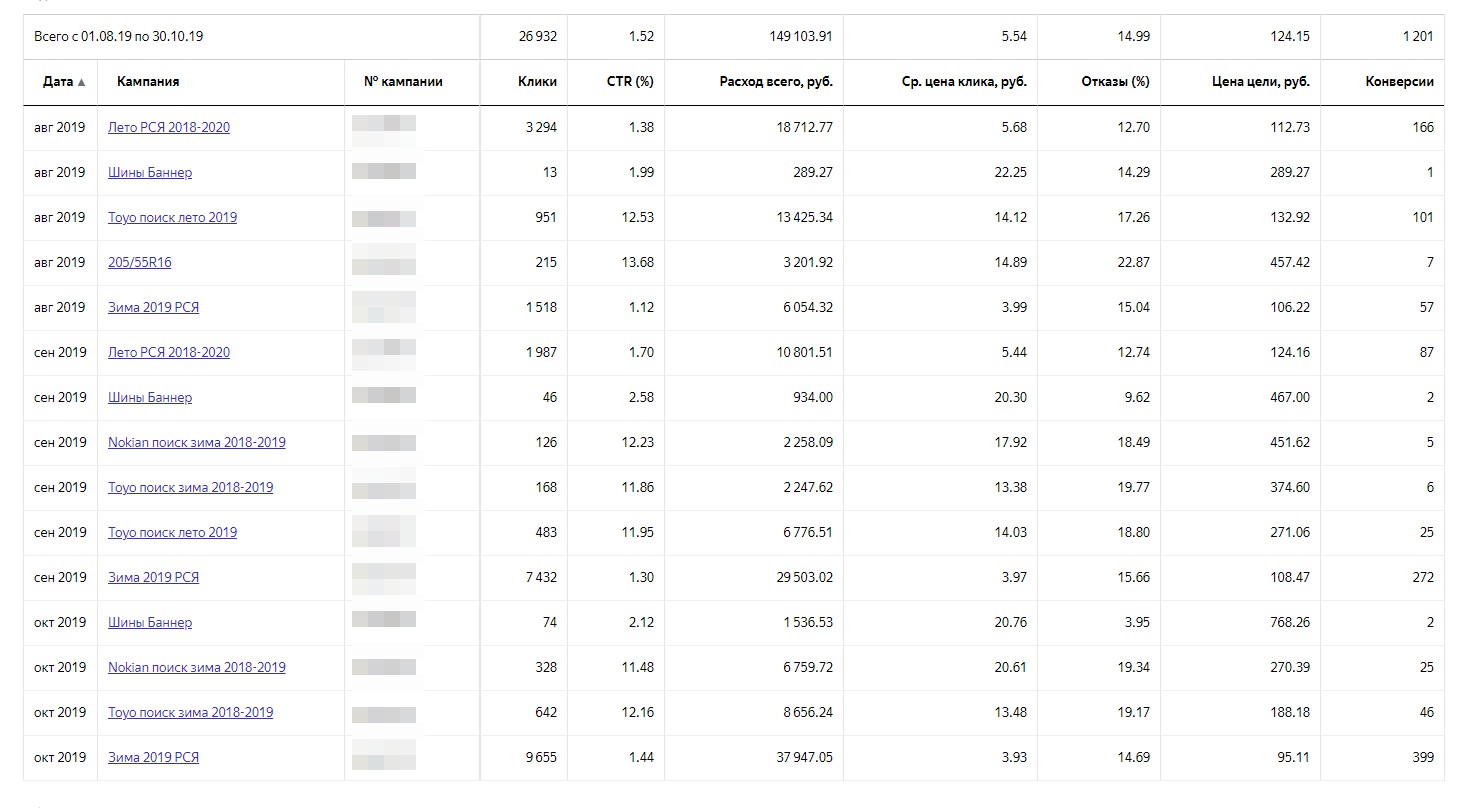Open October's Шины Баннер campaign link
Viewport: 1483px width, 808px height.
150,622
